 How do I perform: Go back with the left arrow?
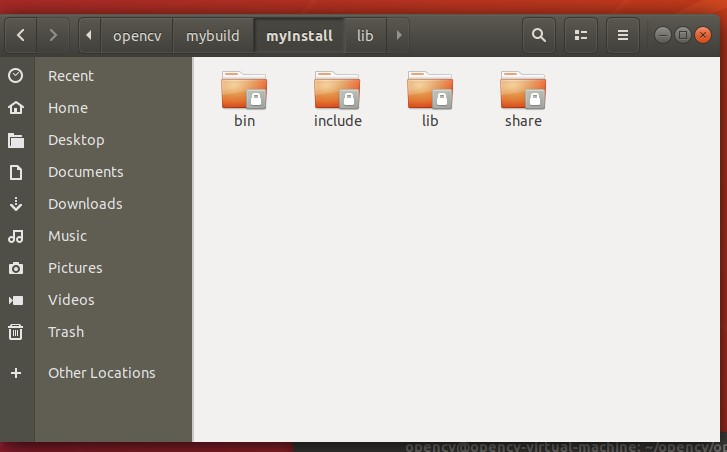tap(21, 35)
